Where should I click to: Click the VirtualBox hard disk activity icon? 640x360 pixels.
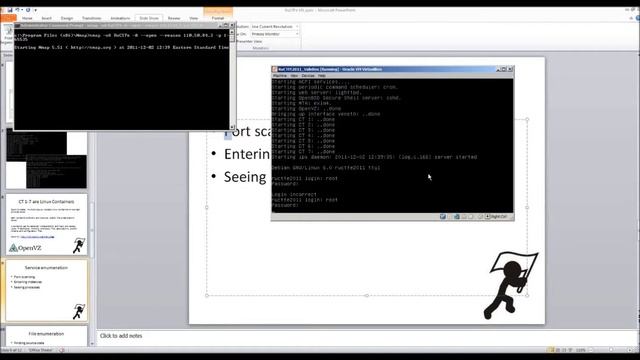tap(443, 217)
